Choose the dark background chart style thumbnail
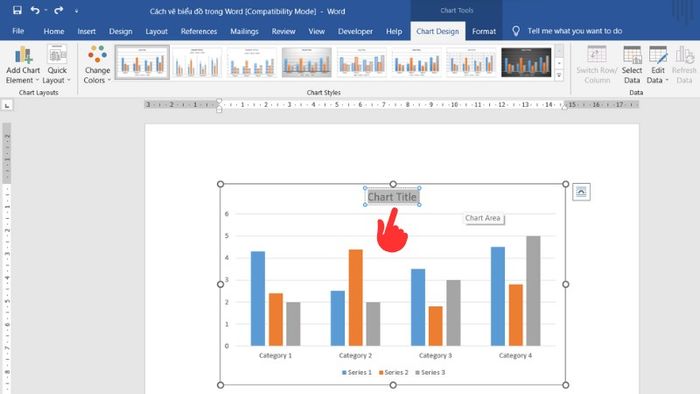This screenshot has height=394, width=700. point(526,62)
